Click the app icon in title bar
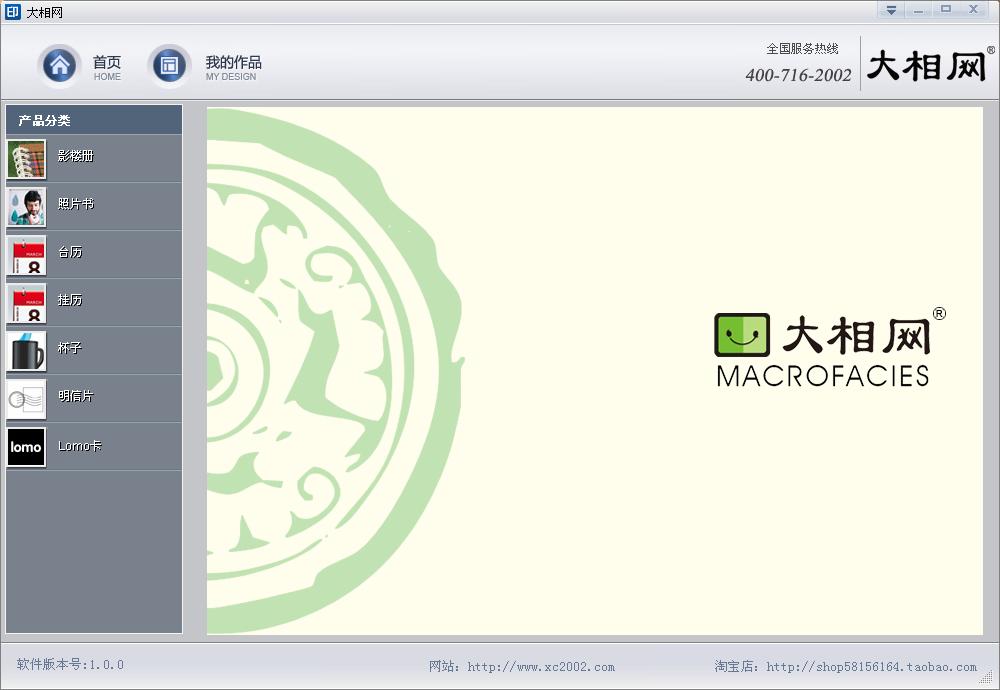Viewport: 1000px width, 690px height. point(13,11)
